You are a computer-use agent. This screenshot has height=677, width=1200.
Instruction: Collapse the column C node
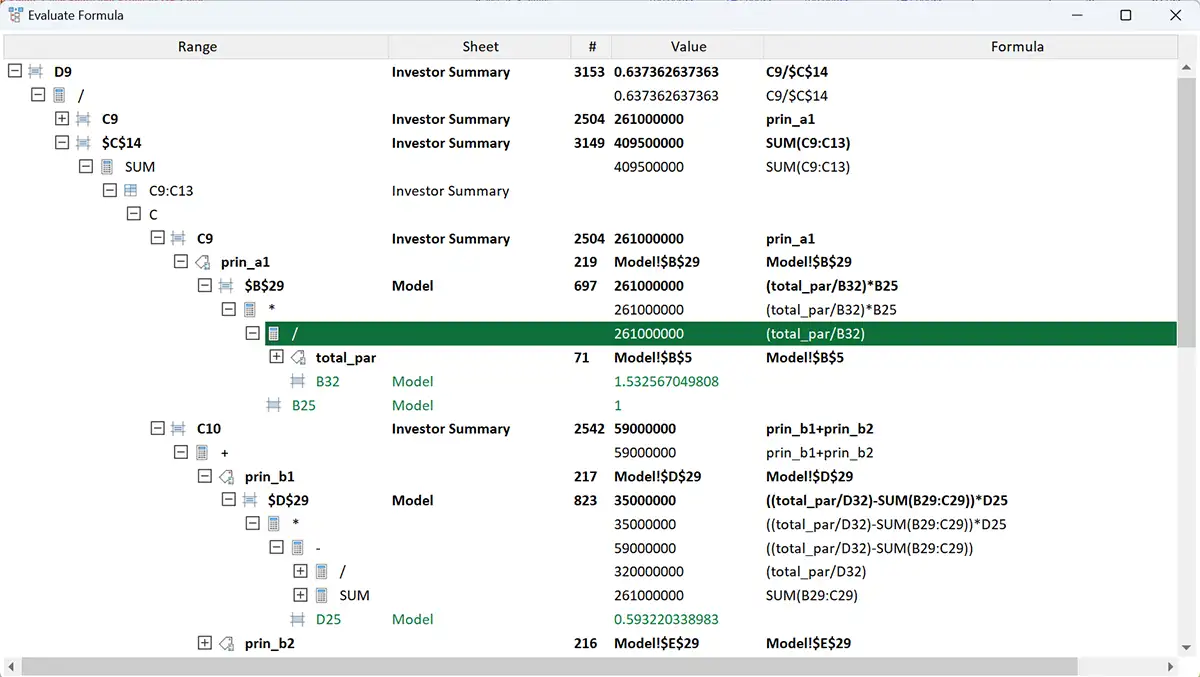pyautogui.click(x=134, y=214)
